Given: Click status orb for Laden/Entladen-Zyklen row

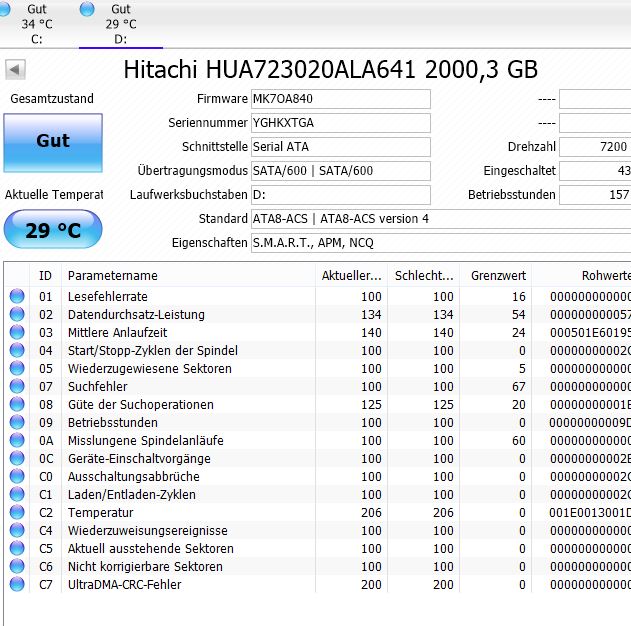Looking at the screenshot, I should click(17, 494).
